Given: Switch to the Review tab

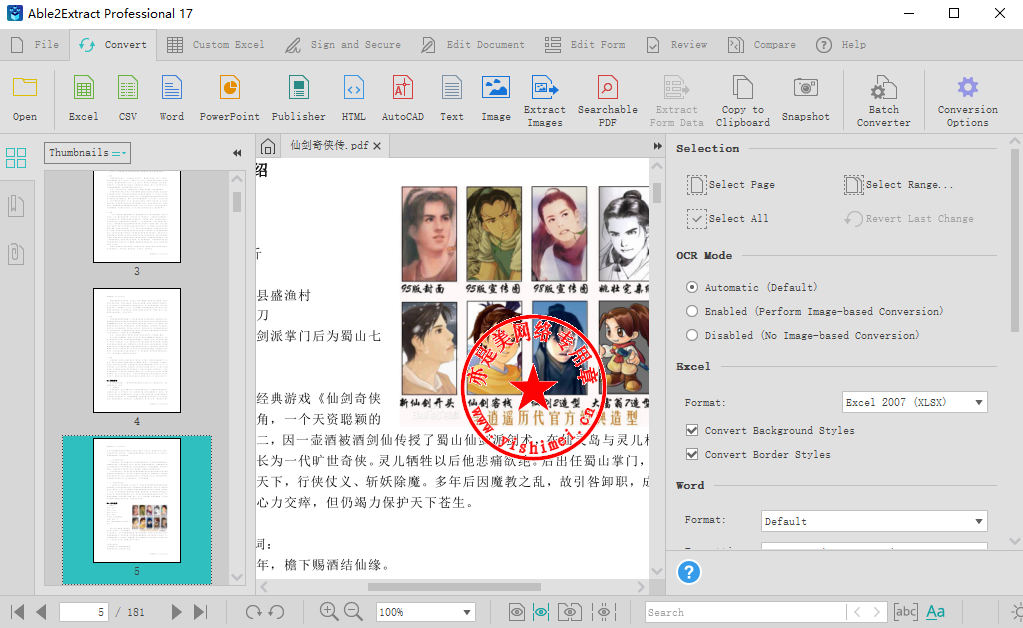Looking at the screenshot, I should (x=677, y=45).
